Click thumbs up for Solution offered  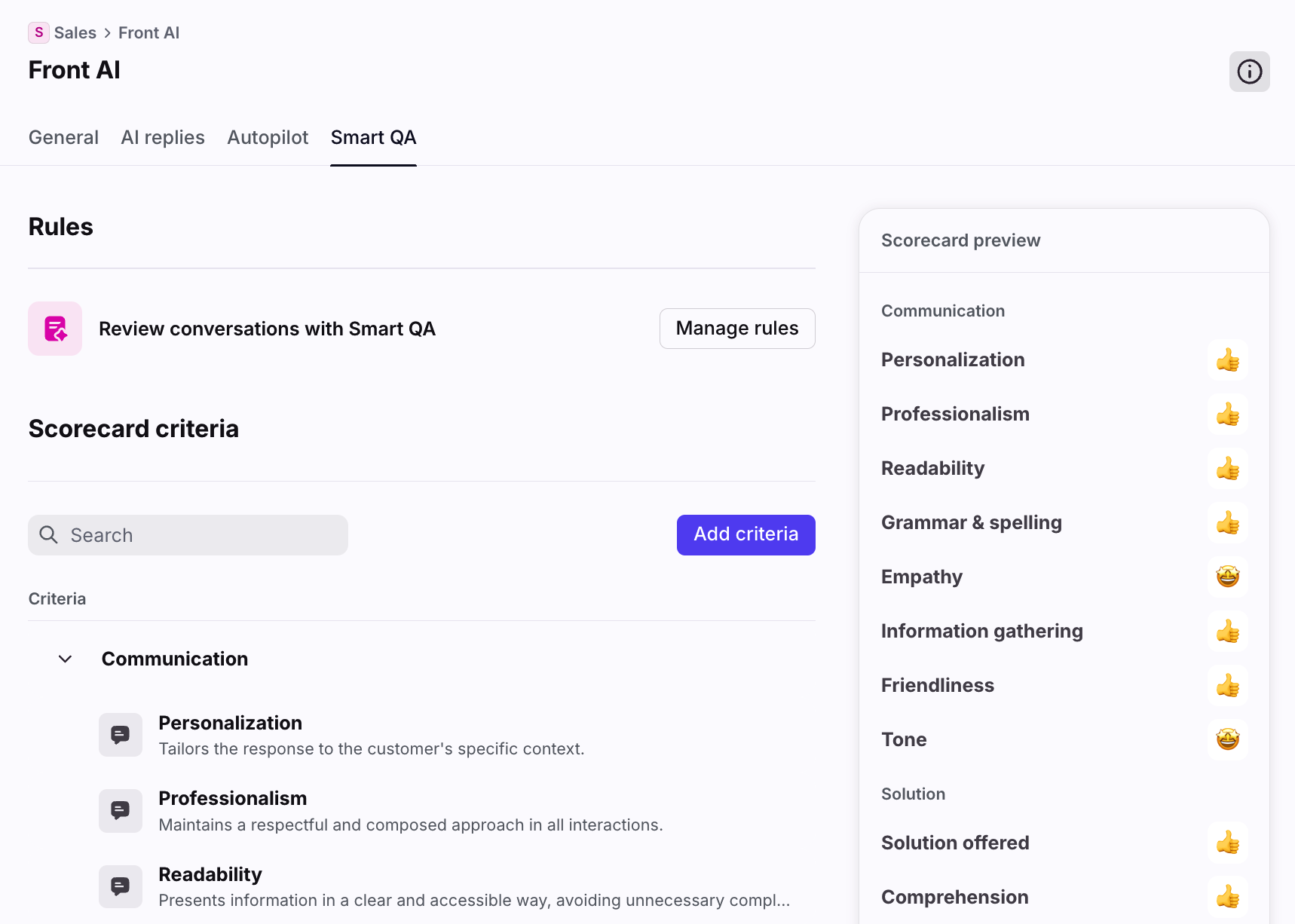click(x=1227, y=843)
